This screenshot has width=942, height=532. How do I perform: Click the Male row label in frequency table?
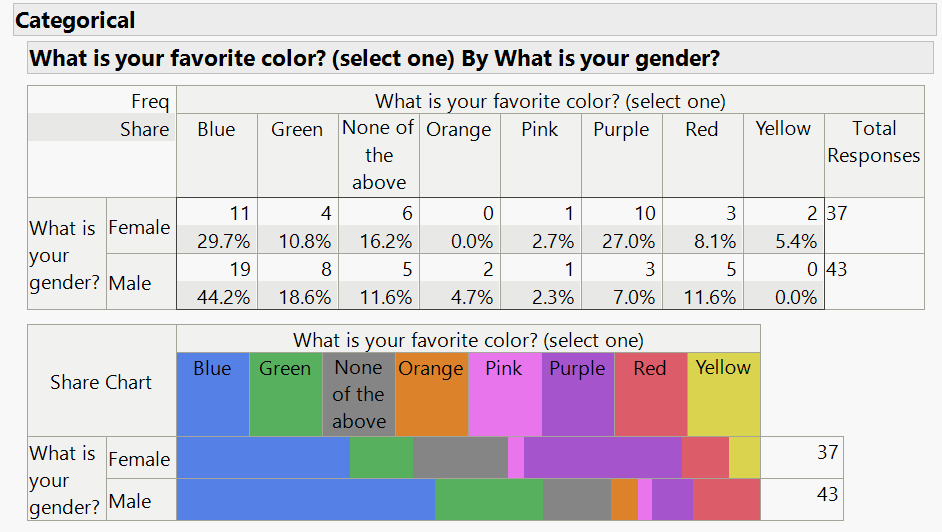click(130, 283)
